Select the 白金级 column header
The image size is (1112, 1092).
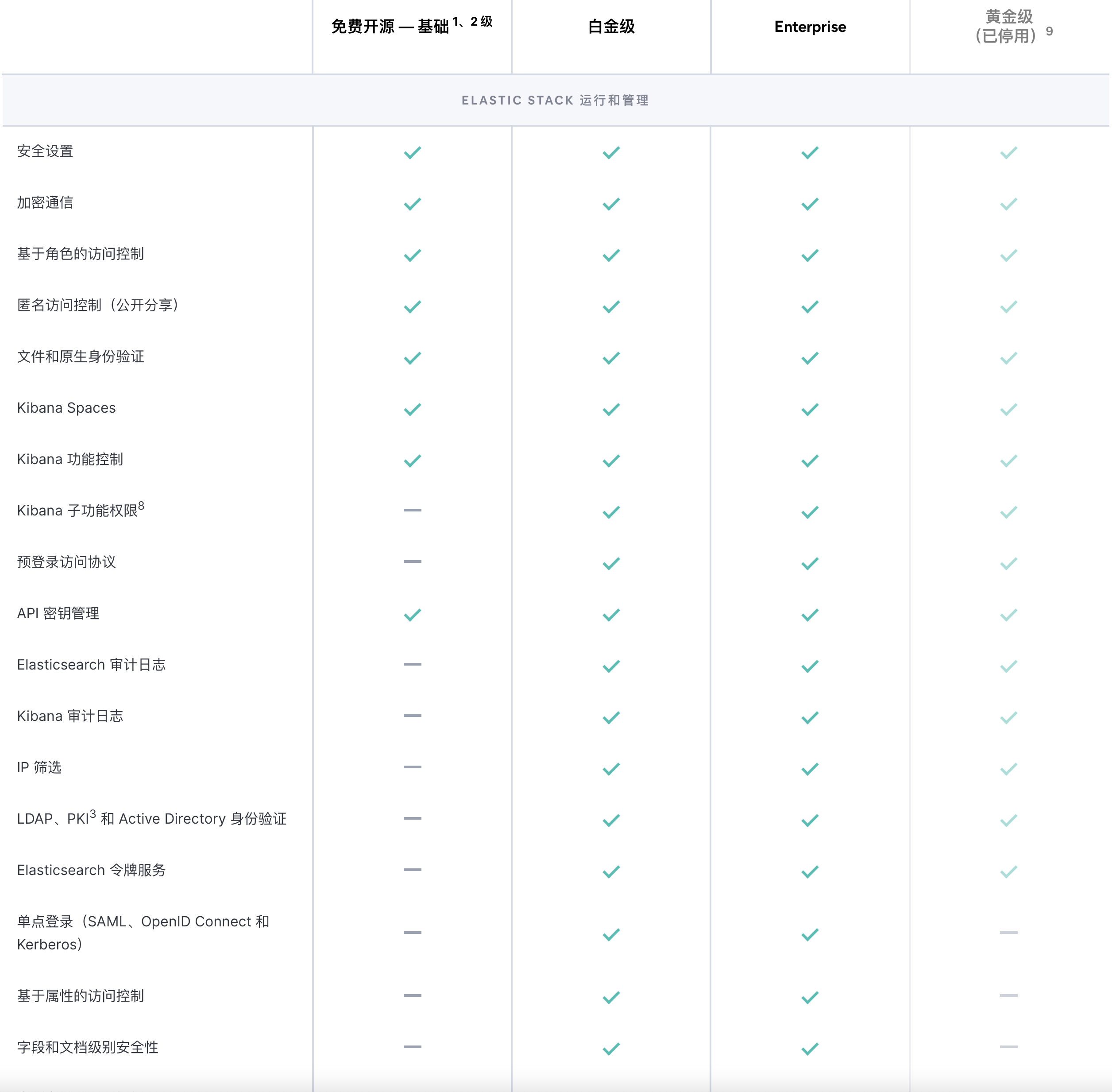click(x=611, y=27)
